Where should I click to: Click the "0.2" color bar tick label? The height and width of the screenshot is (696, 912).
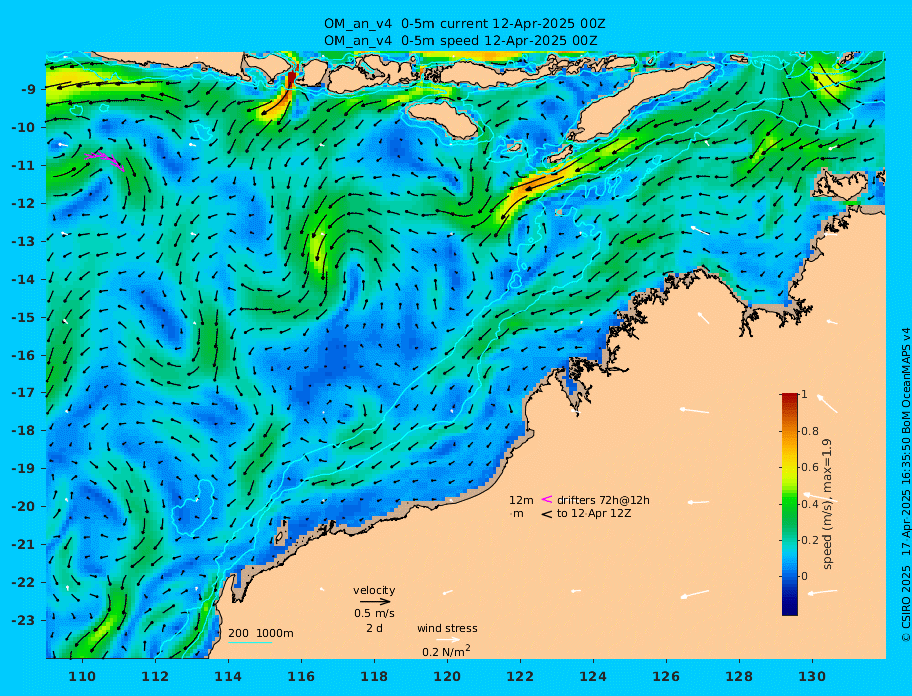(x=810, y=540)
